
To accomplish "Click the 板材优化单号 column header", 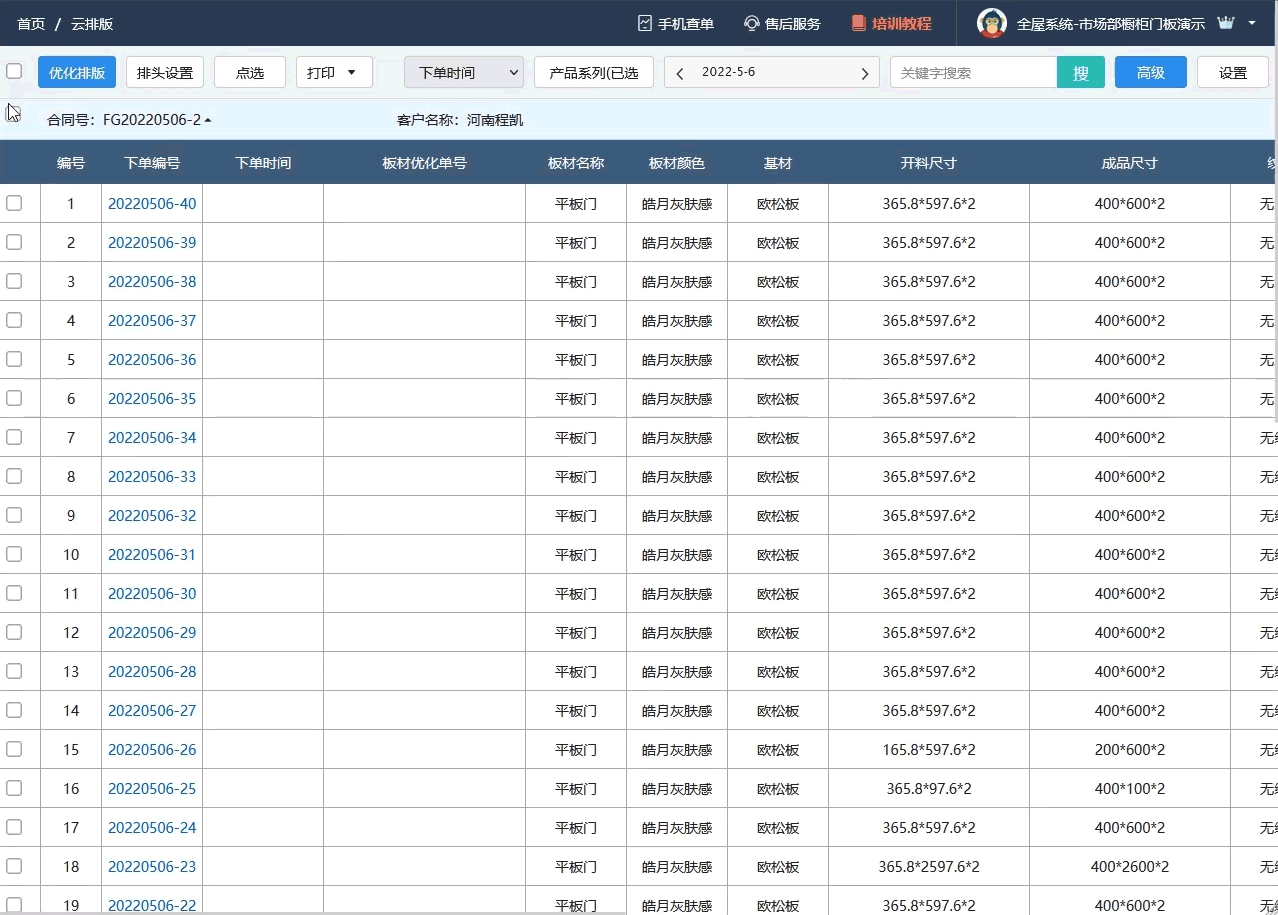I will click(425, 163).
